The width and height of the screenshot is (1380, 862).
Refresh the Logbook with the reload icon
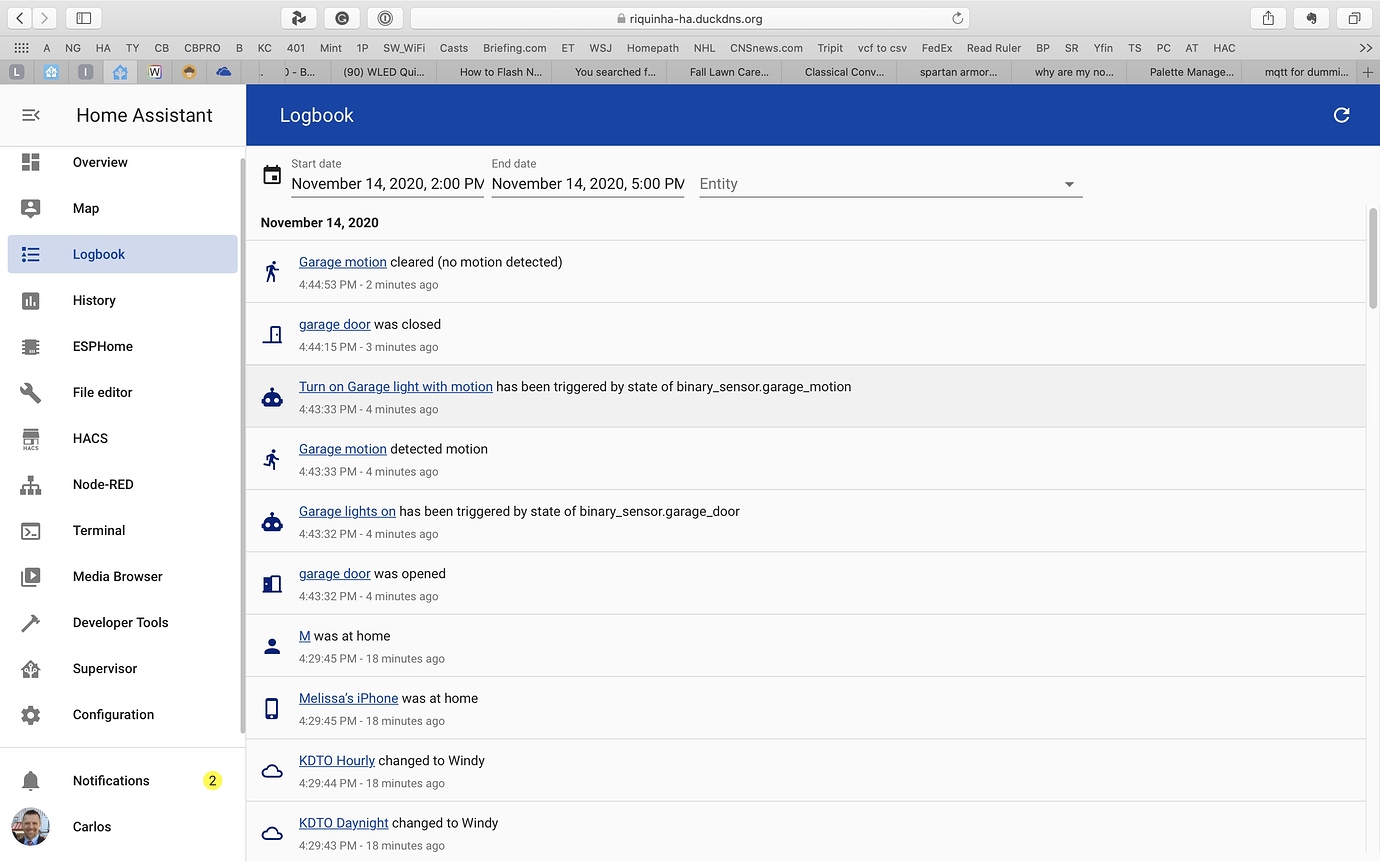pos(1342,115)
